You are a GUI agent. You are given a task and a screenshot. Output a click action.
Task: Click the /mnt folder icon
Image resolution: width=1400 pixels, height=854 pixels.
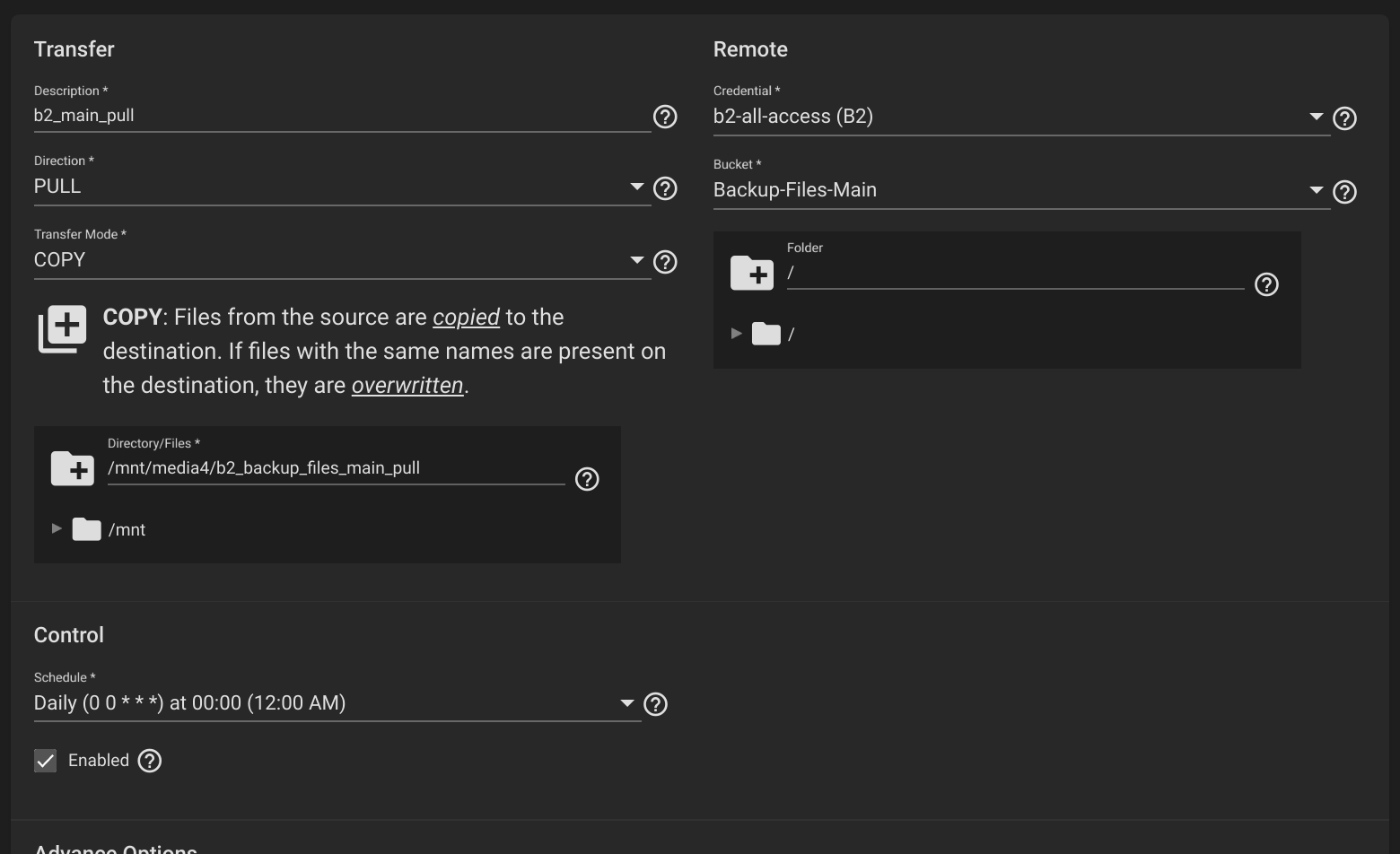pos(86,529)
